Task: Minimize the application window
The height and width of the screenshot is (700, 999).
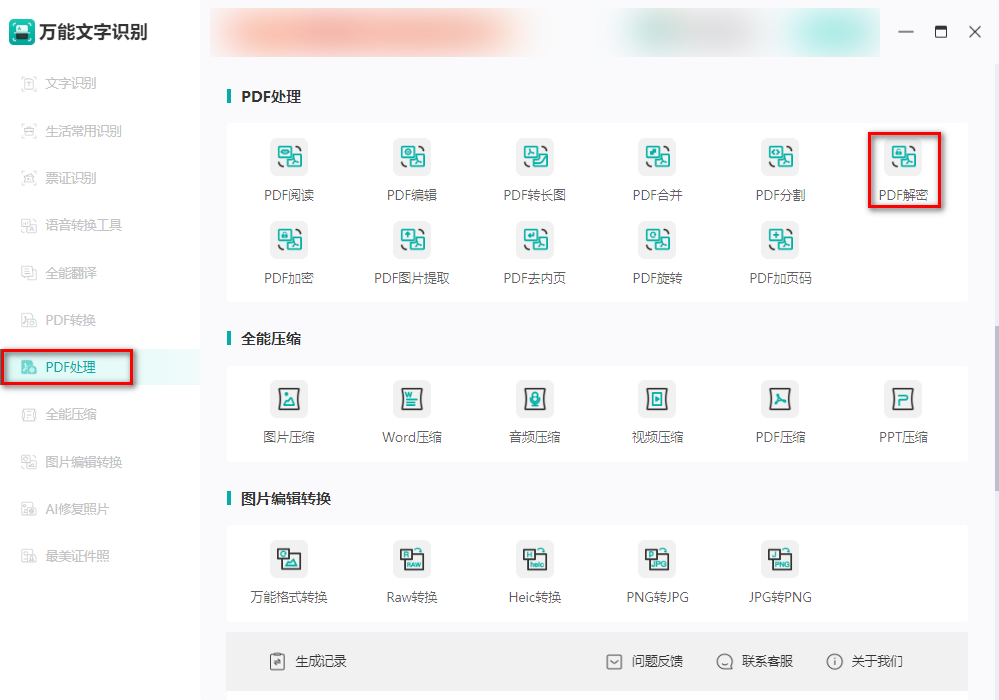Action: [906, 32]
